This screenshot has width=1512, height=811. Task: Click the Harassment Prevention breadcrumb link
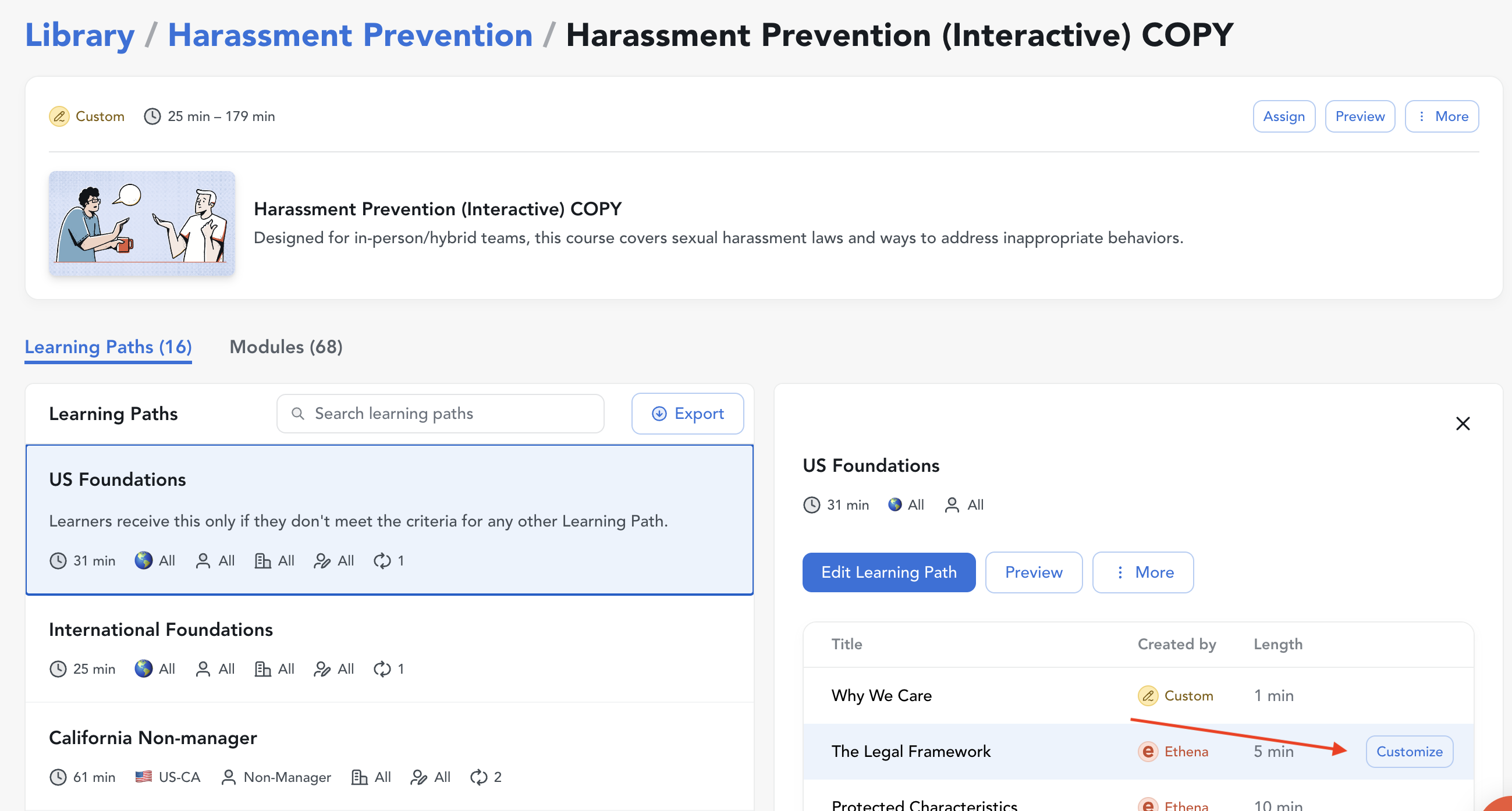[x=350, y=35]
